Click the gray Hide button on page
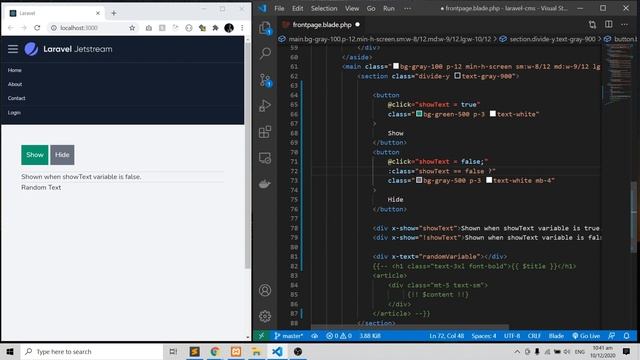 [x=62, y=155]
